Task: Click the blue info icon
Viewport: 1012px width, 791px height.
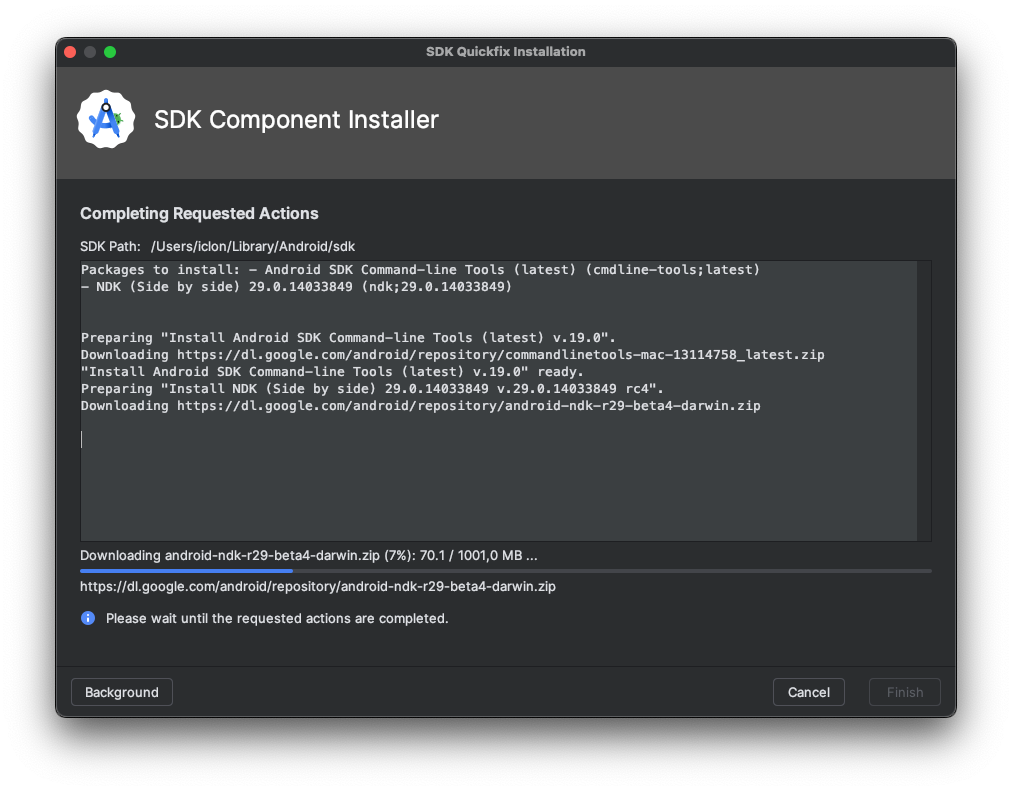Action: [88, 618]
